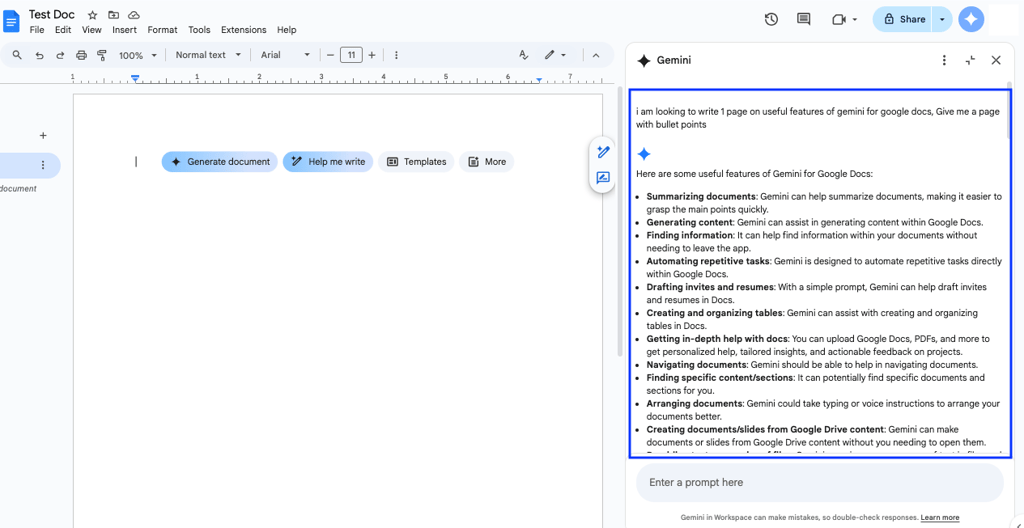This screenshot has height=528, width=1024.
Task: Click the search magnifier in toolbar
Action: click(x=18, y=55)
